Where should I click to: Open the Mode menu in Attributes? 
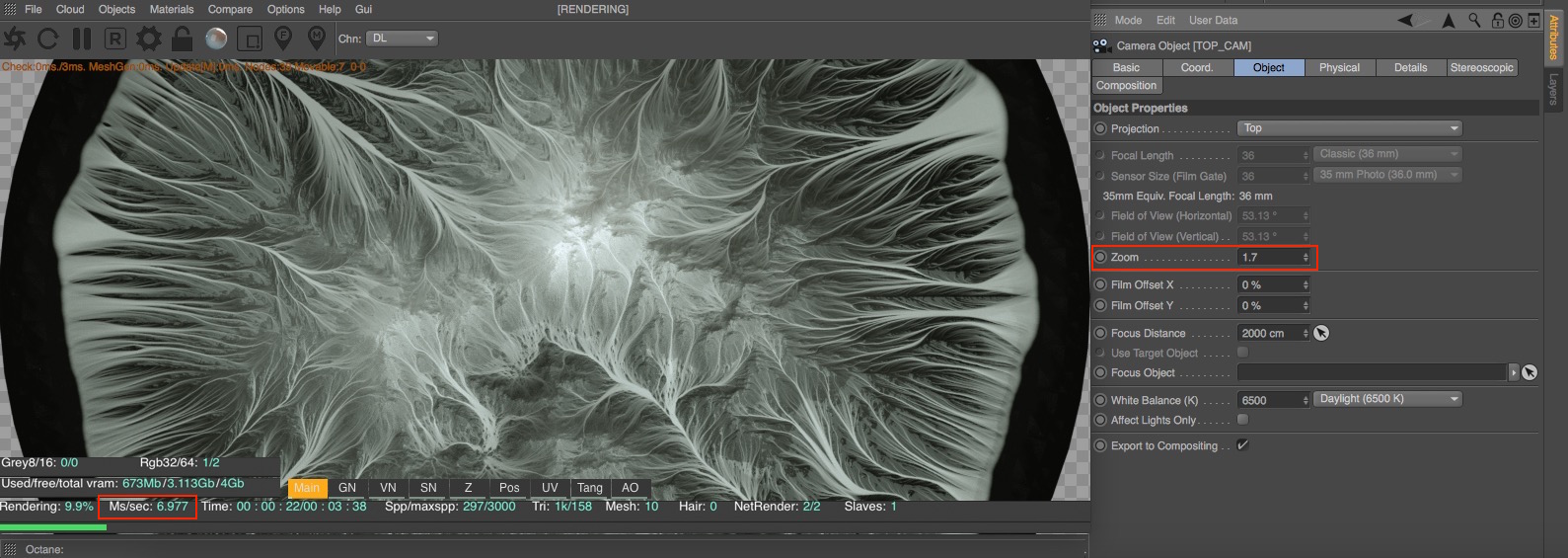1128,20
